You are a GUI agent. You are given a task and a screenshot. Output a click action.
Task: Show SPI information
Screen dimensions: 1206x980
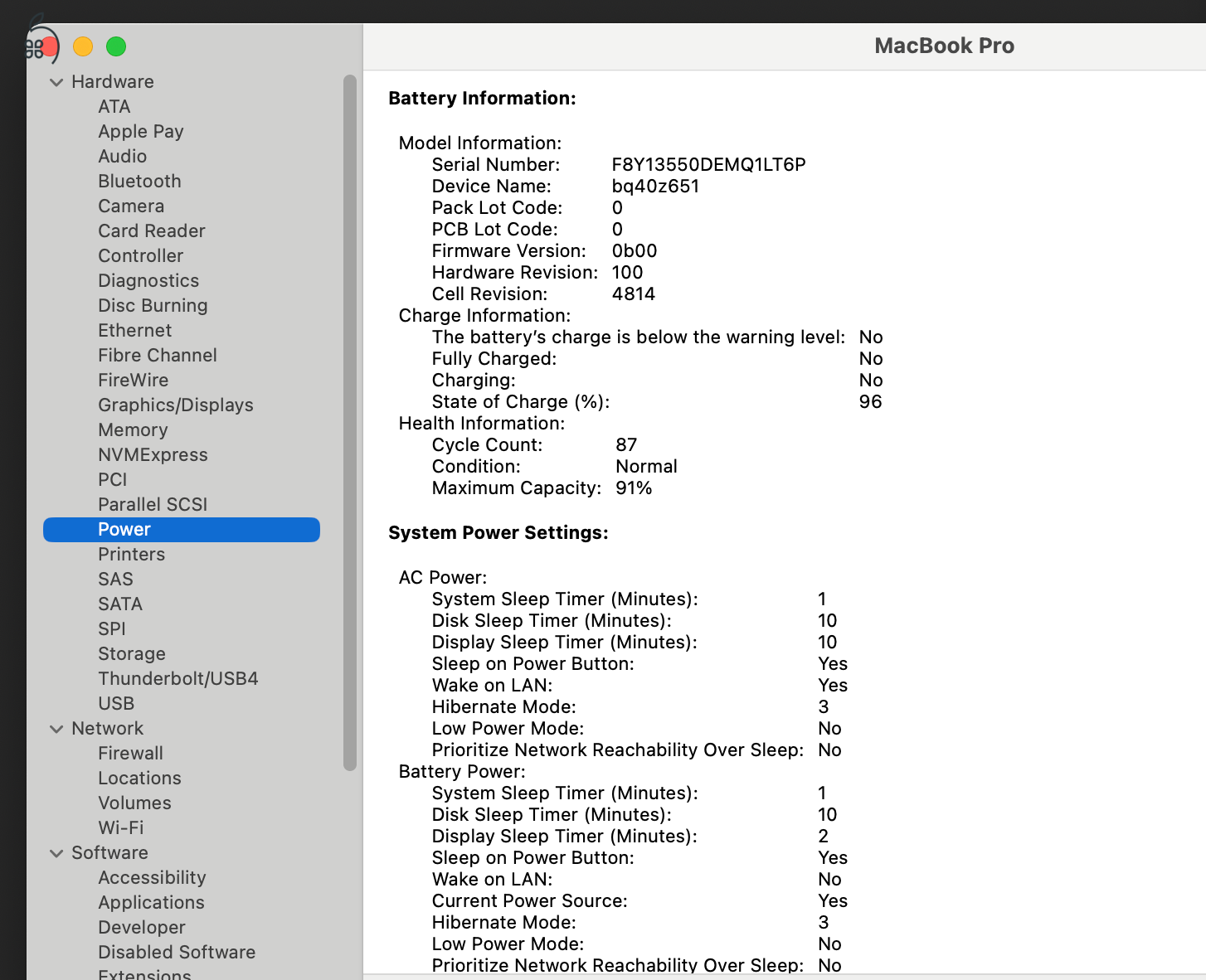112,629
